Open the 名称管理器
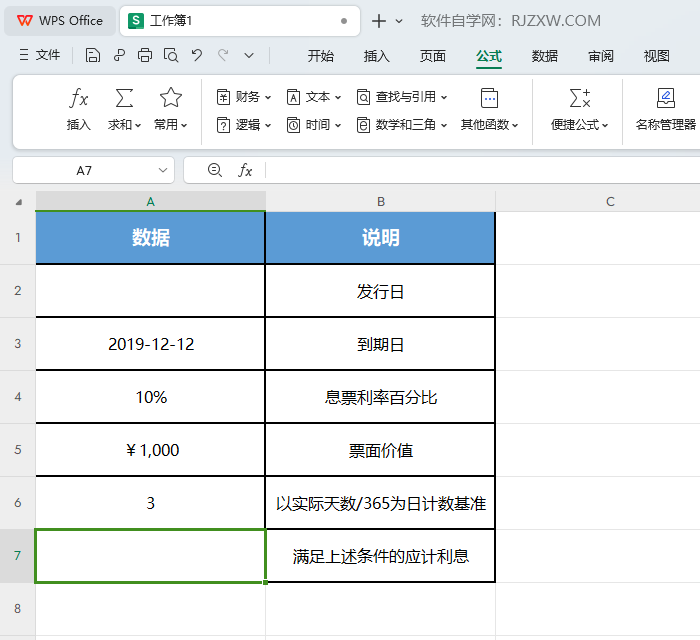 (x=666, y=110)
